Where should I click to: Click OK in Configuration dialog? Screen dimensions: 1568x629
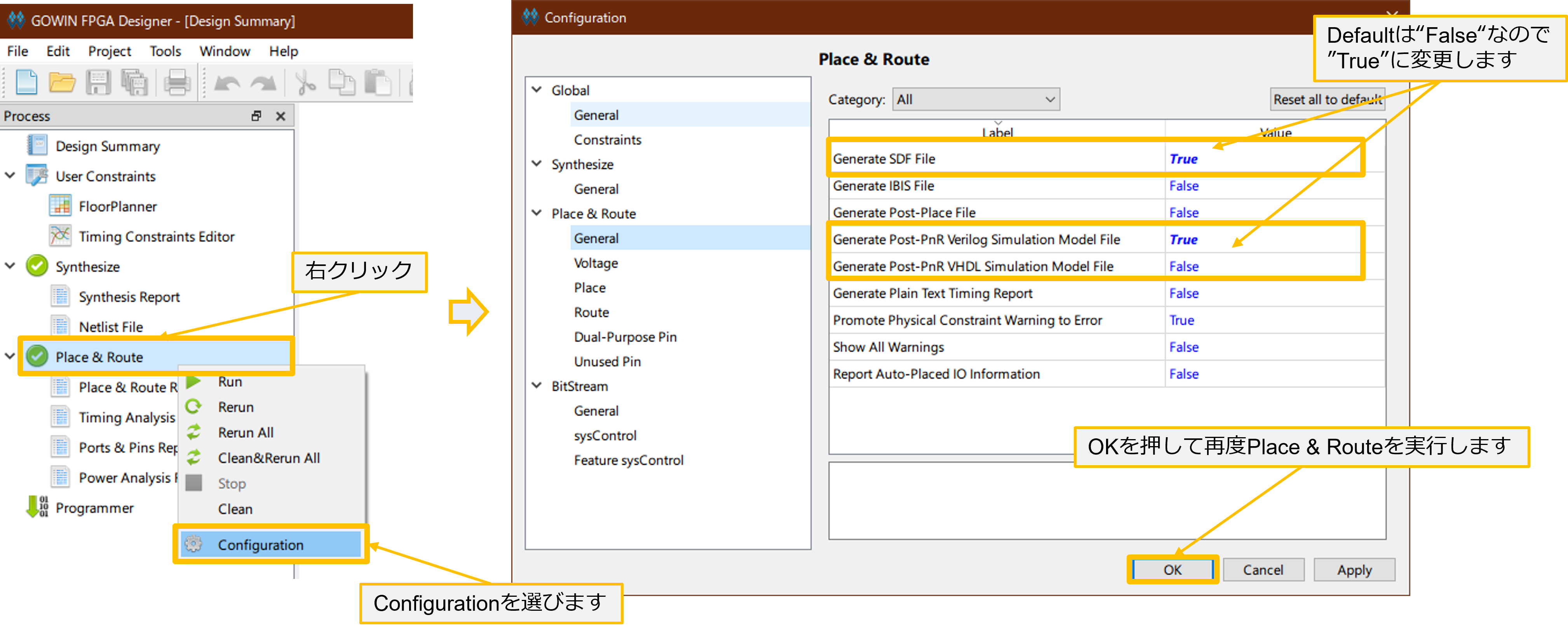click(x=1173, y=569)
